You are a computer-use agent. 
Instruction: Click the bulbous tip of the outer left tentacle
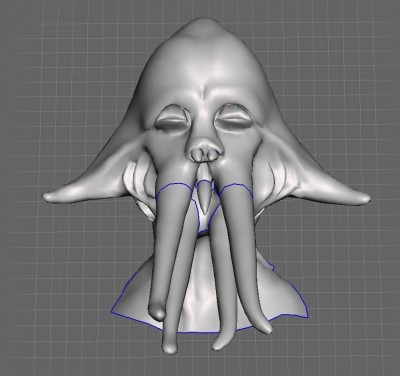point(157,312)
